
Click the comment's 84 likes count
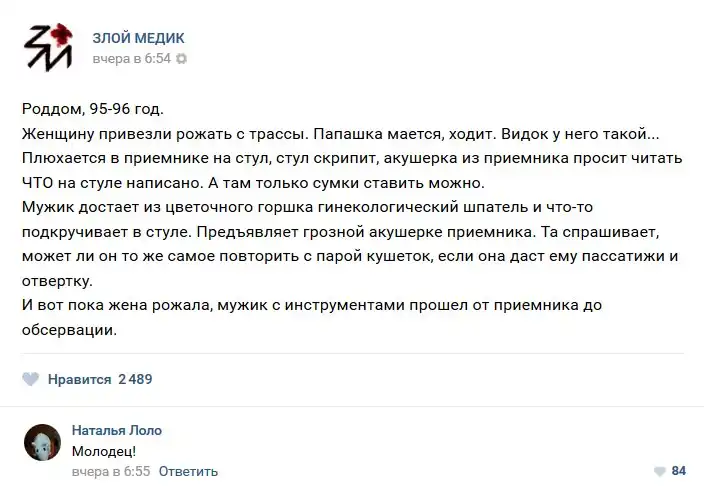click(x=679, y=471)
